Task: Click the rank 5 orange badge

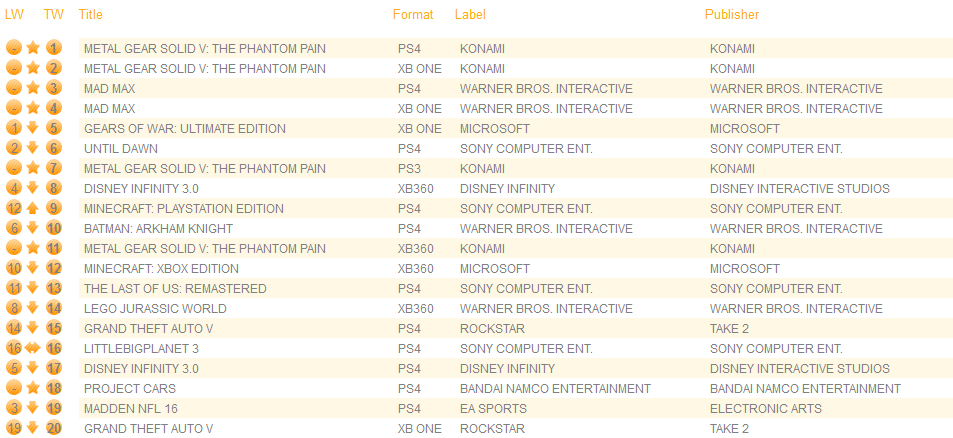Action: [x=54, y=128]
